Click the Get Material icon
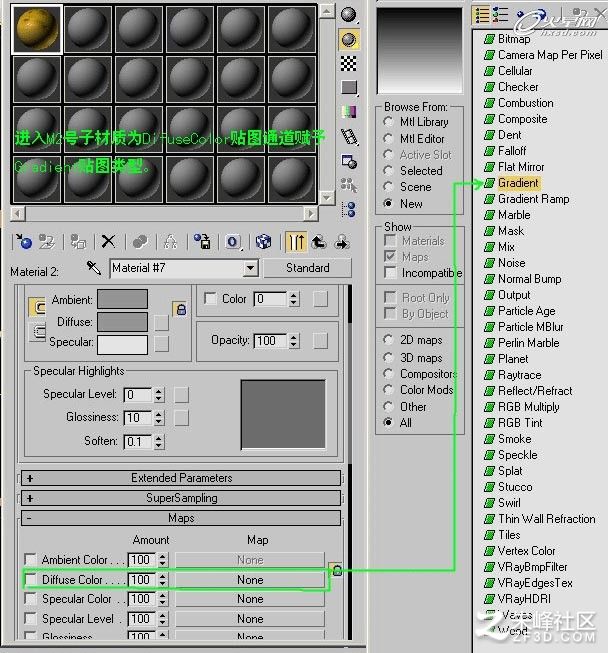608x653 pixels. point(23,242)
